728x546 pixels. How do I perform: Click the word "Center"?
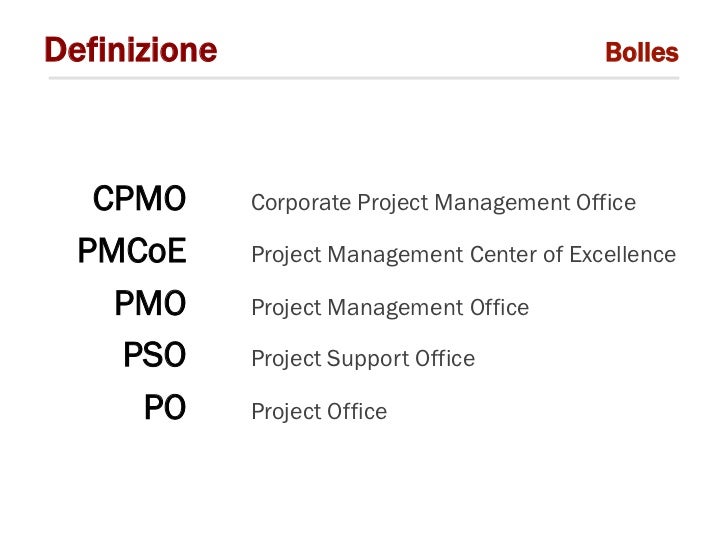[503, 254]
